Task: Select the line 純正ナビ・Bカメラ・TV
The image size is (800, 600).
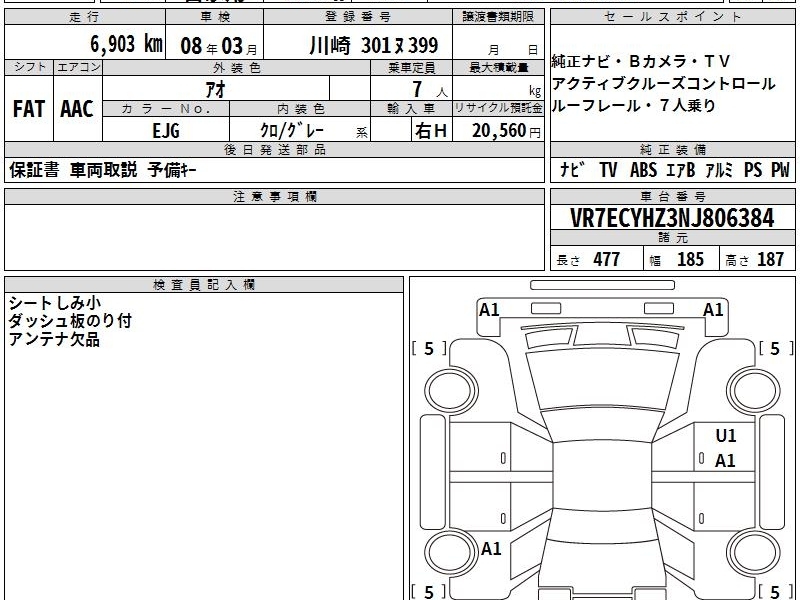Action: pyautogui.click(x=641, y=62)
